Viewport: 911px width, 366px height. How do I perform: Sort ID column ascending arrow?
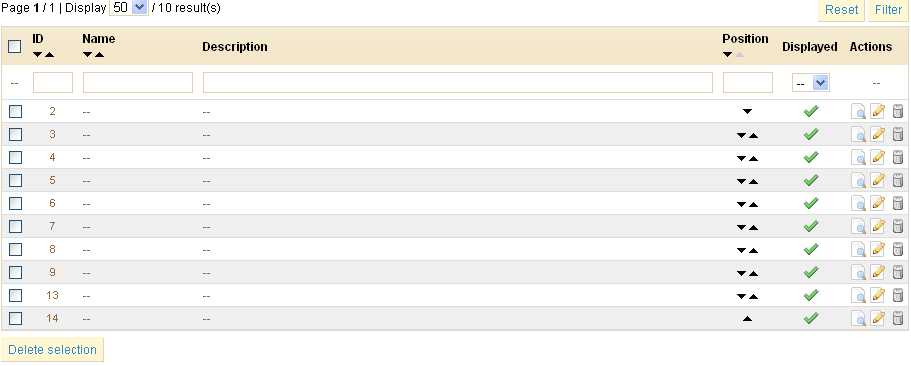tap(49, 55)
